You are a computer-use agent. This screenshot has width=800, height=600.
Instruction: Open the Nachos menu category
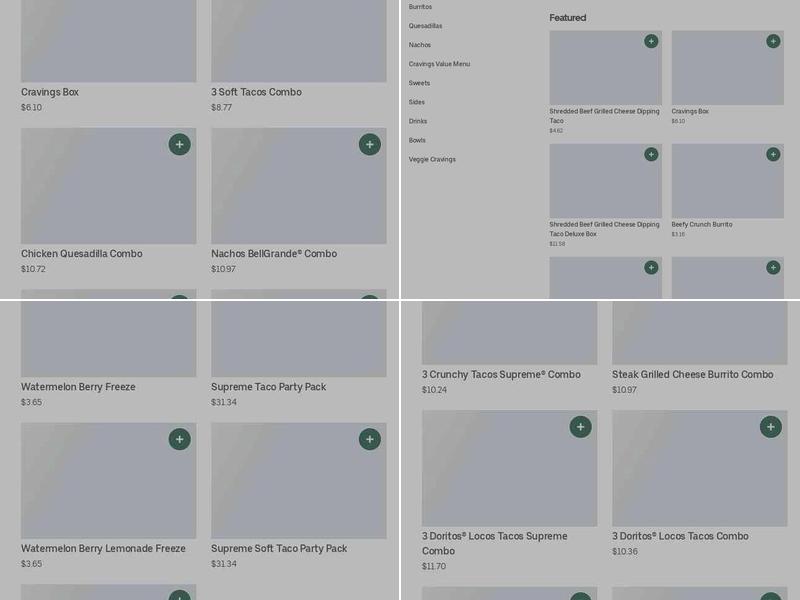(420, 45)
